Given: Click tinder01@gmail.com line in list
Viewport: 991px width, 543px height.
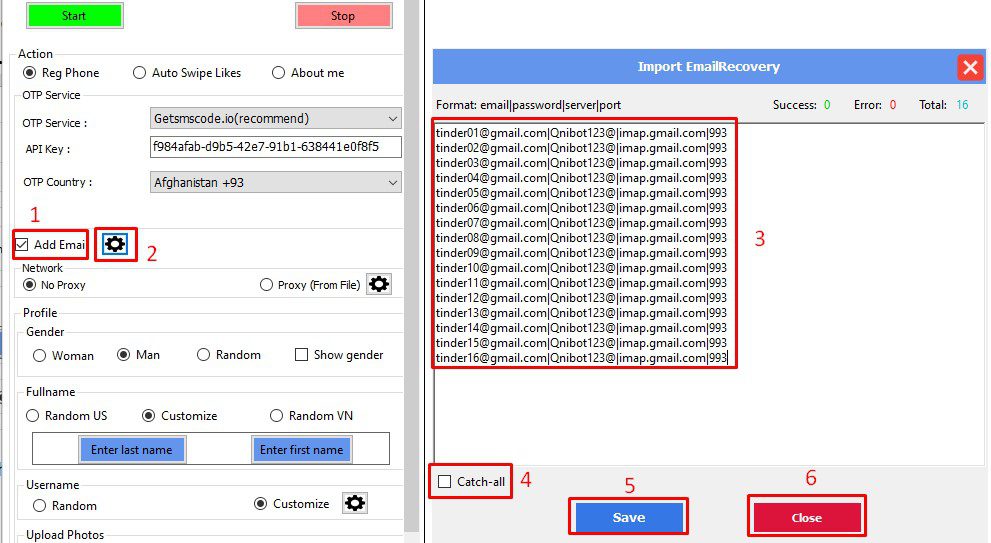Looking at the screenshot, I should [581, 133].
